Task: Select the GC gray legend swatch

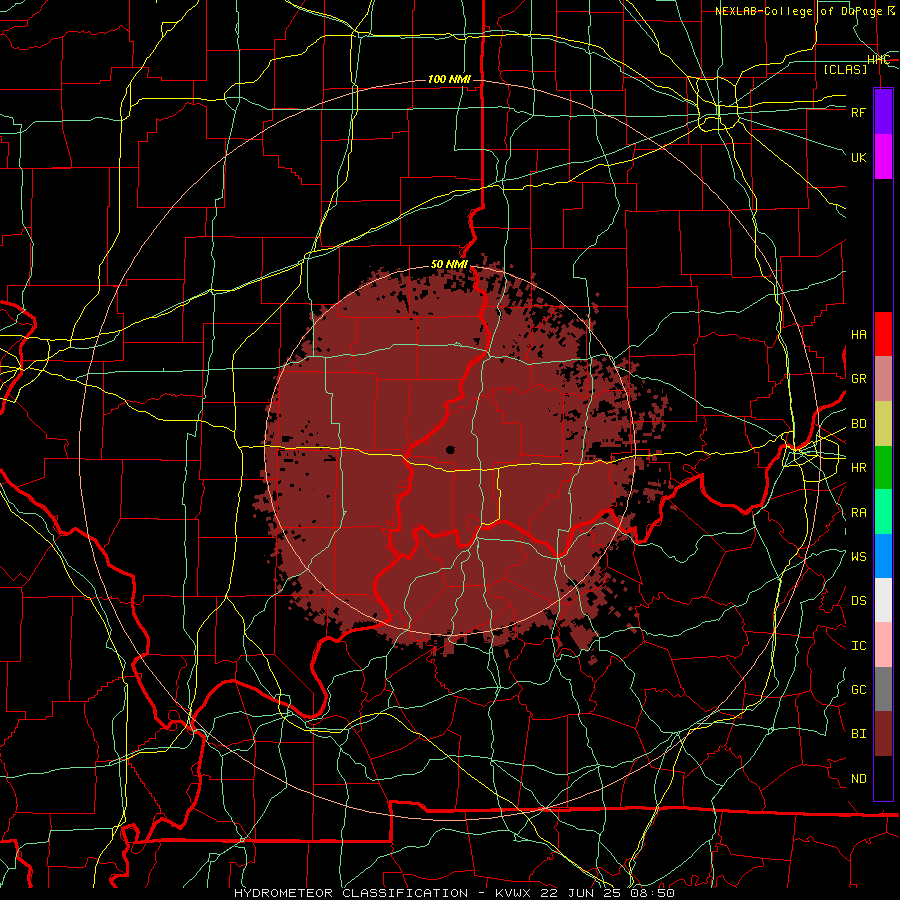Action: click(x=883, y=689)
